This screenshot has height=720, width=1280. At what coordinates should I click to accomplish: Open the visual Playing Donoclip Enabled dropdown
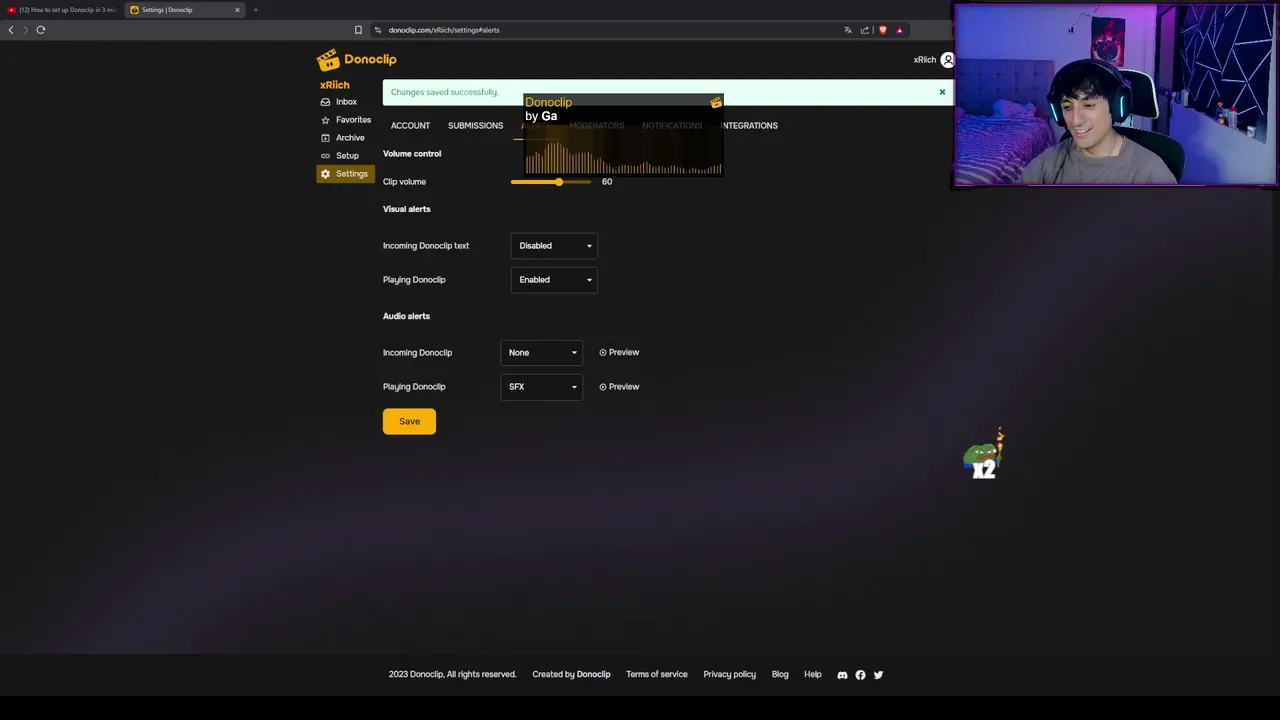pyautogui.click(x=554, y=280)
